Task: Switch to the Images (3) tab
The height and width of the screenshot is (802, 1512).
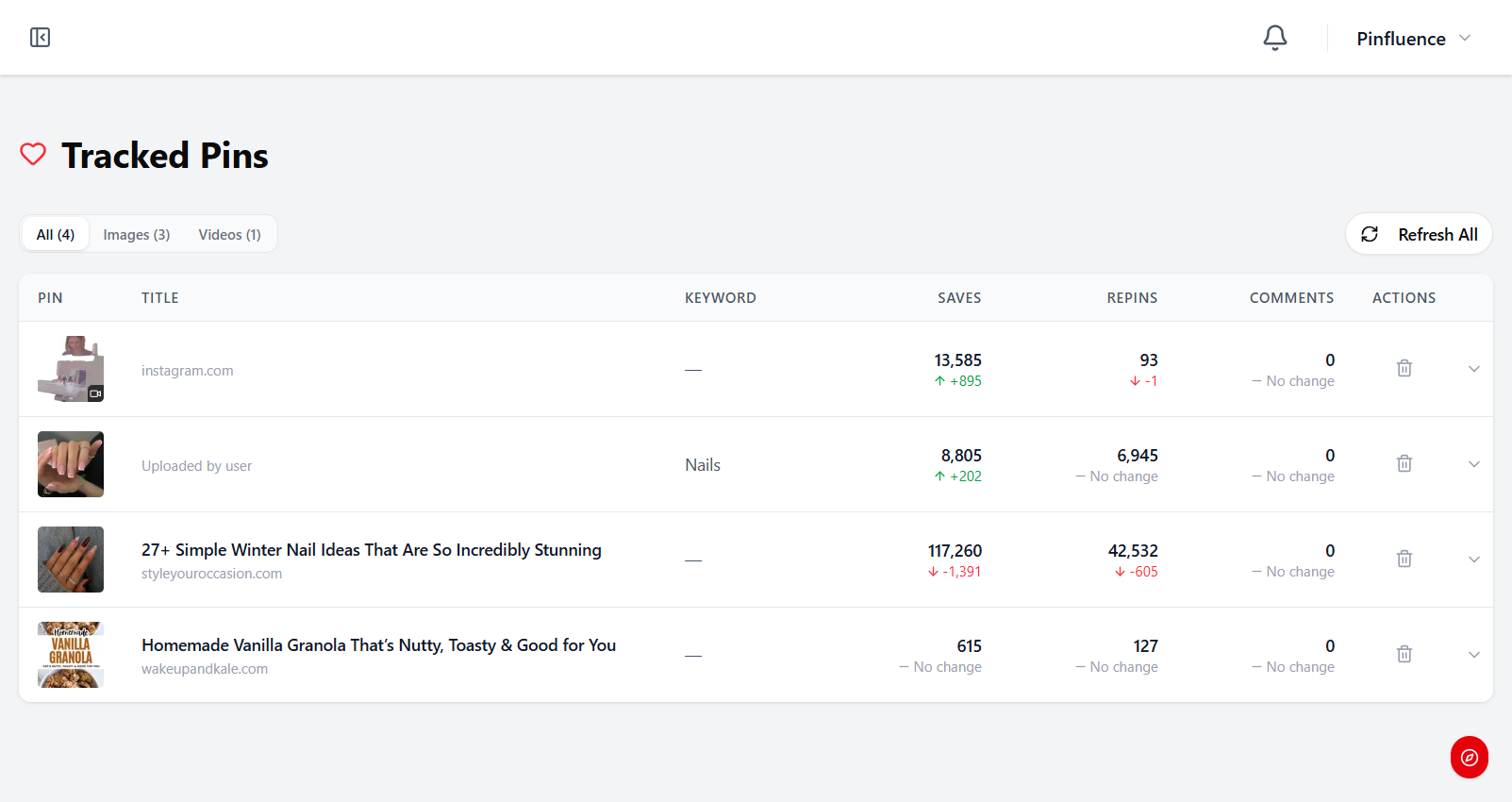Action: 137,234
